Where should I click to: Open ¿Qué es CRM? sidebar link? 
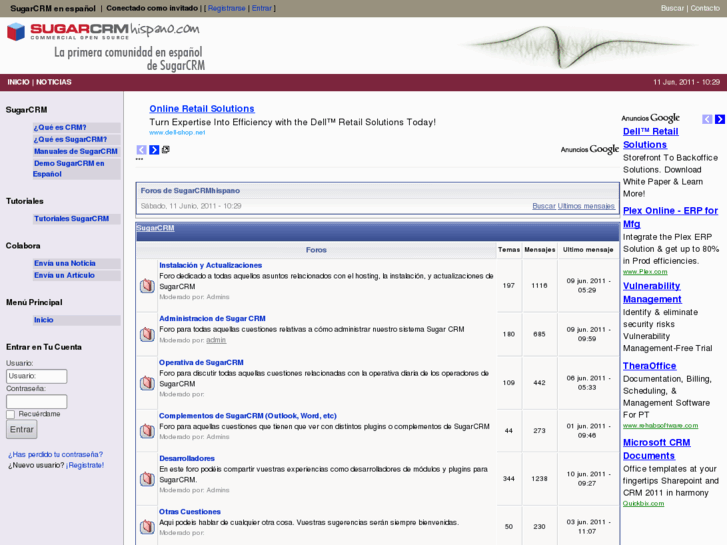click(x=60, y=128)
